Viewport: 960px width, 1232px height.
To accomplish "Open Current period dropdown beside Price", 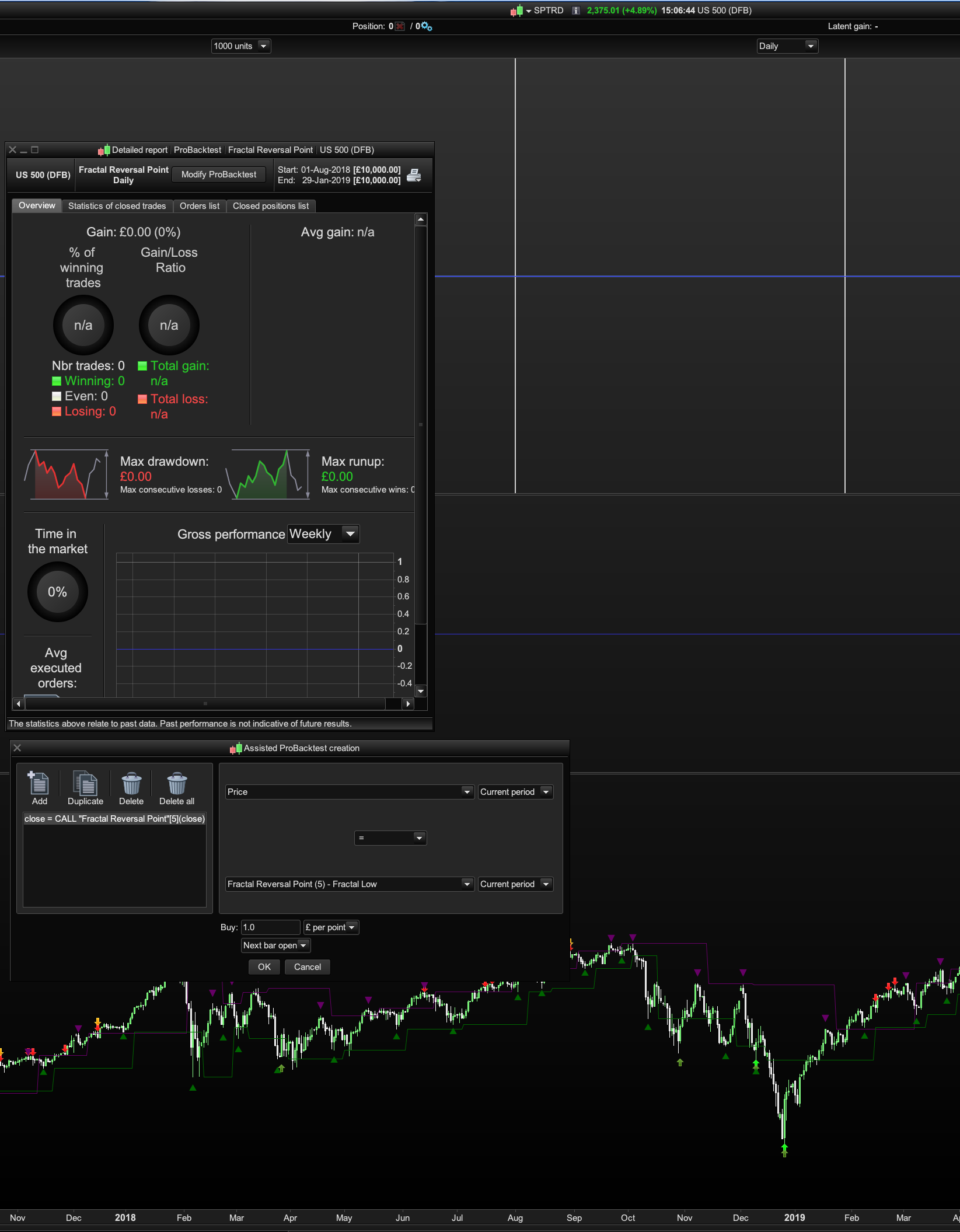I will tap(515, 792).
